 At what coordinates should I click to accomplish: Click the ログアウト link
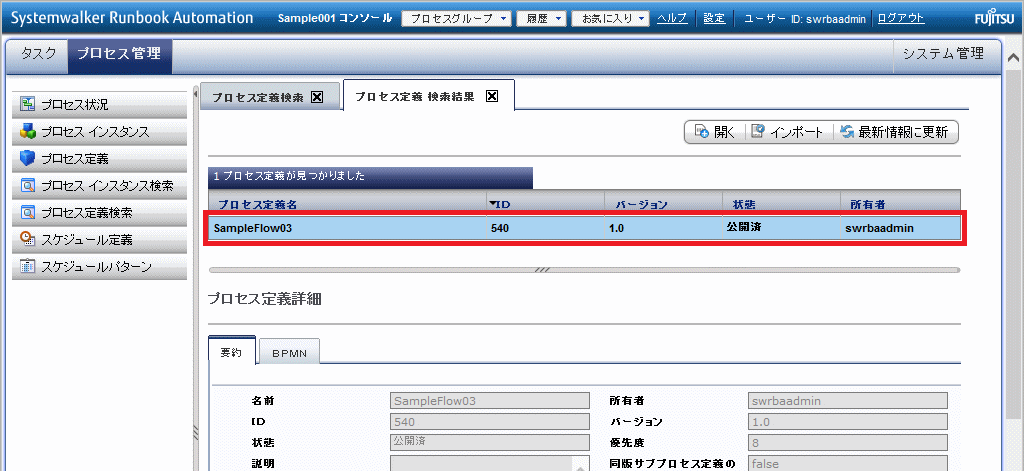(901, 18)
